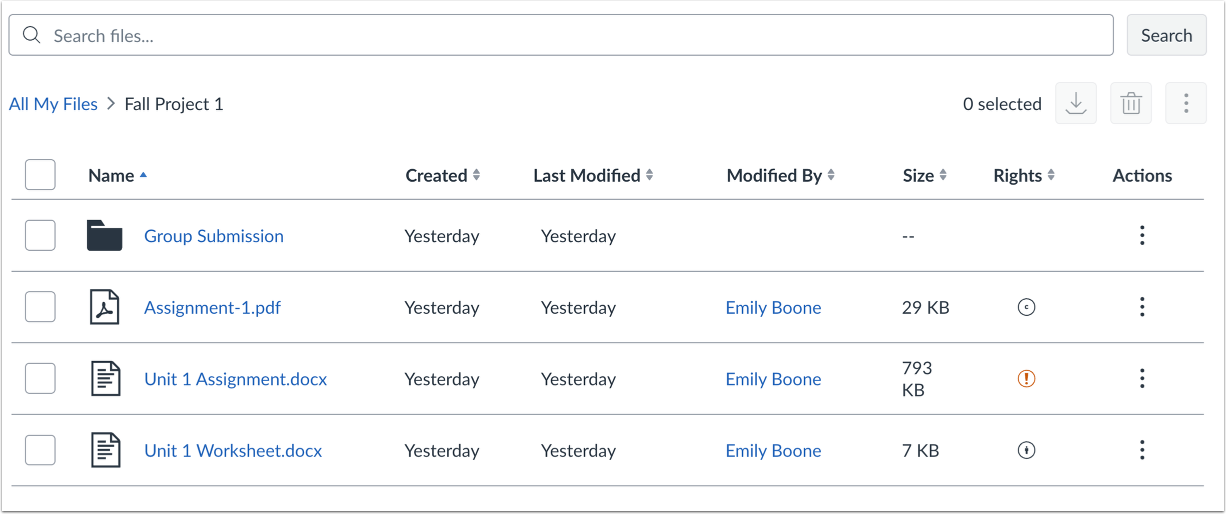1226x514 pixels.
Task: Toggle the select-all checkbox in the header
Action: (x=40, y=175)
